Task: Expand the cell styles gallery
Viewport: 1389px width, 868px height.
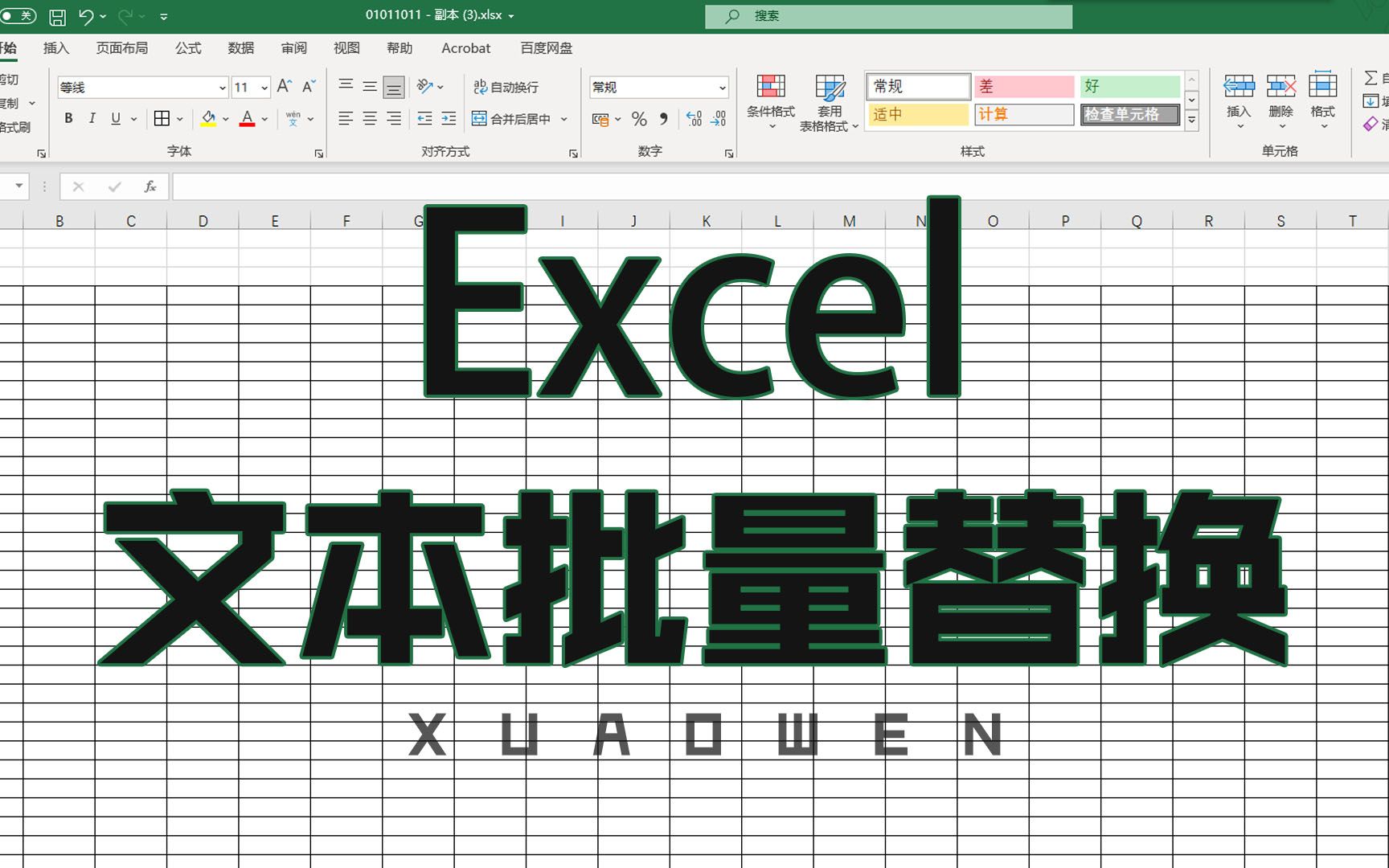Action: coord(1192,121)
